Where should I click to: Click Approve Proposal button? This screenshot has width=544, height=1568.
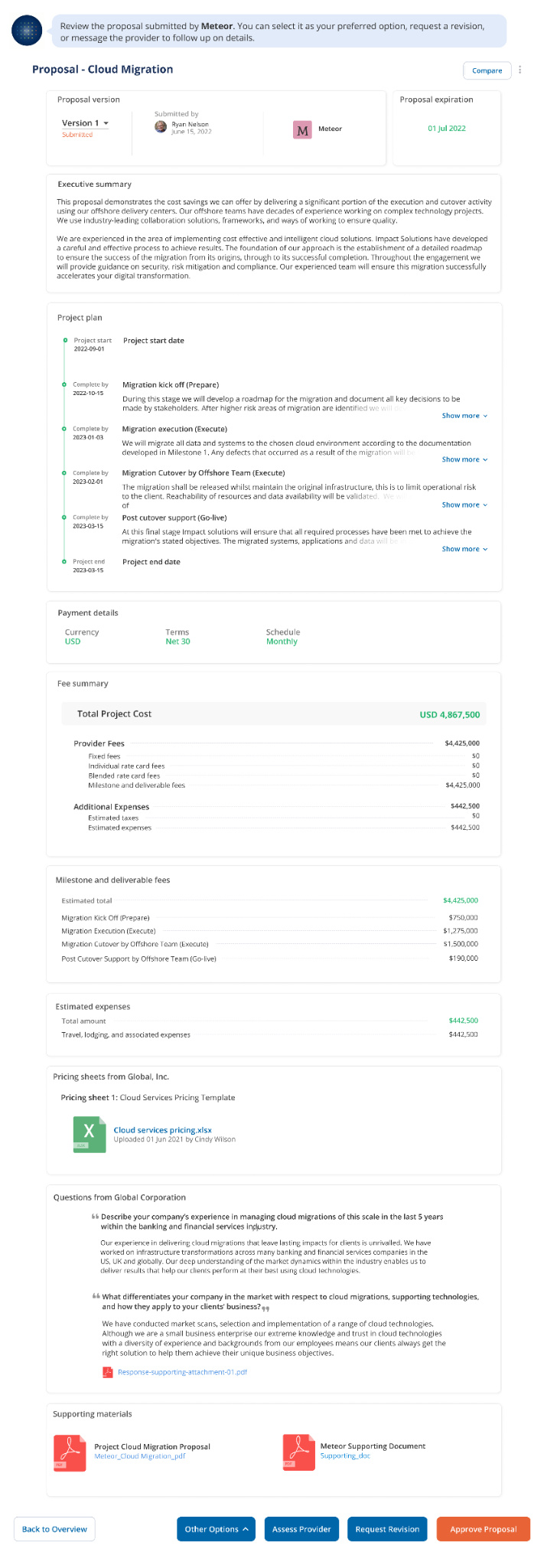(x=484, y=1529)
